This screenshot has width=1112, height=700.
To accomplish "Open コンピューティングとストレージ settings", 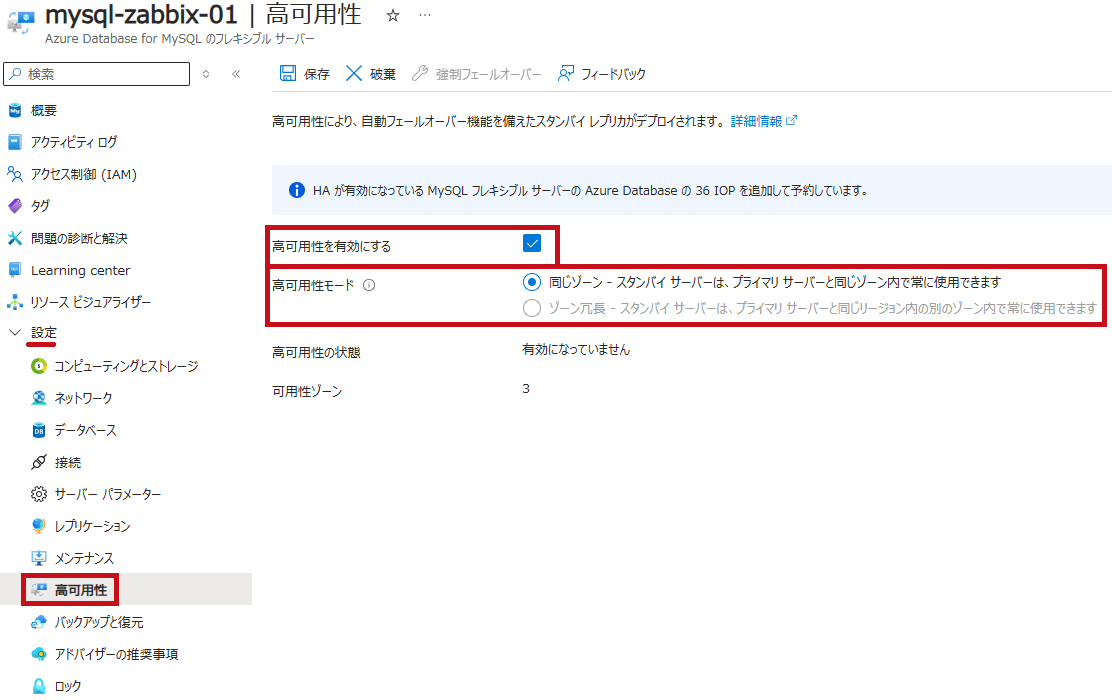I will 126,366.
